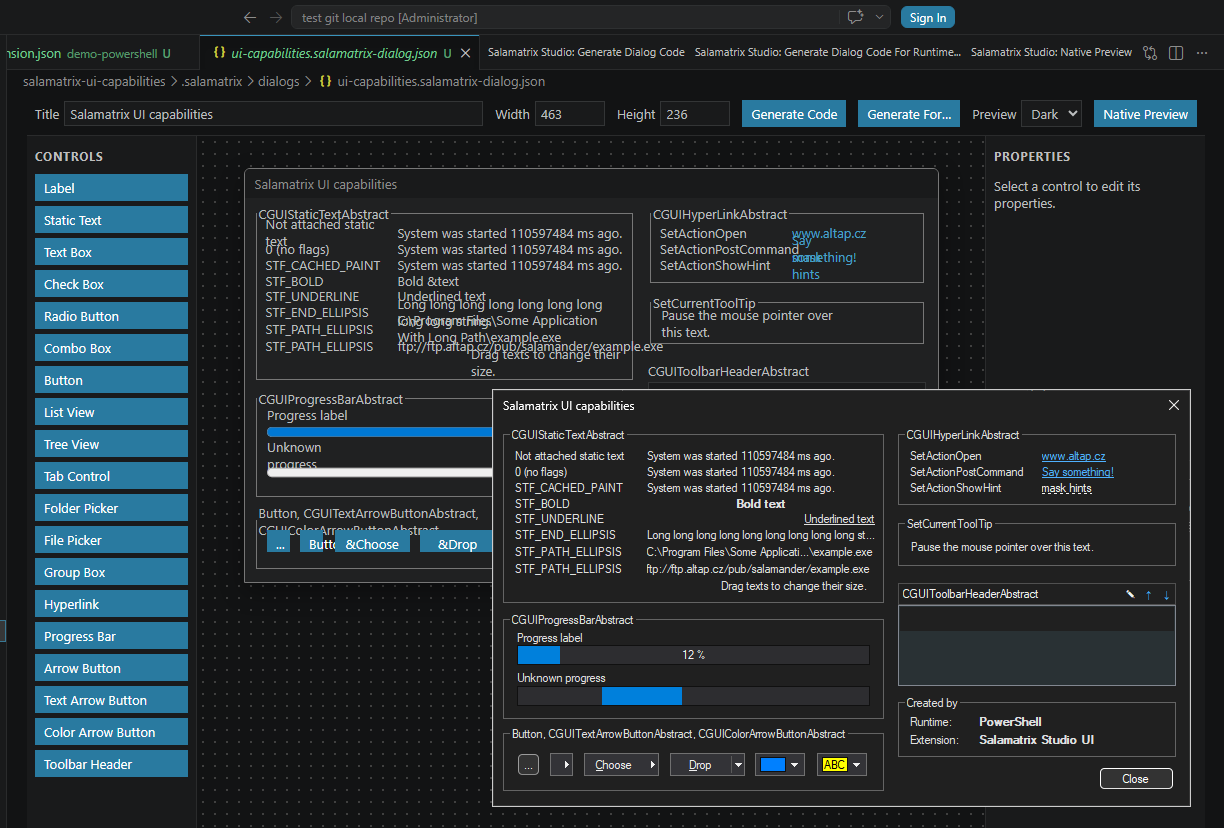1224x828 pixels.
Task: Click mask hints link in preview dialog
Action: tap(1066, 488)
